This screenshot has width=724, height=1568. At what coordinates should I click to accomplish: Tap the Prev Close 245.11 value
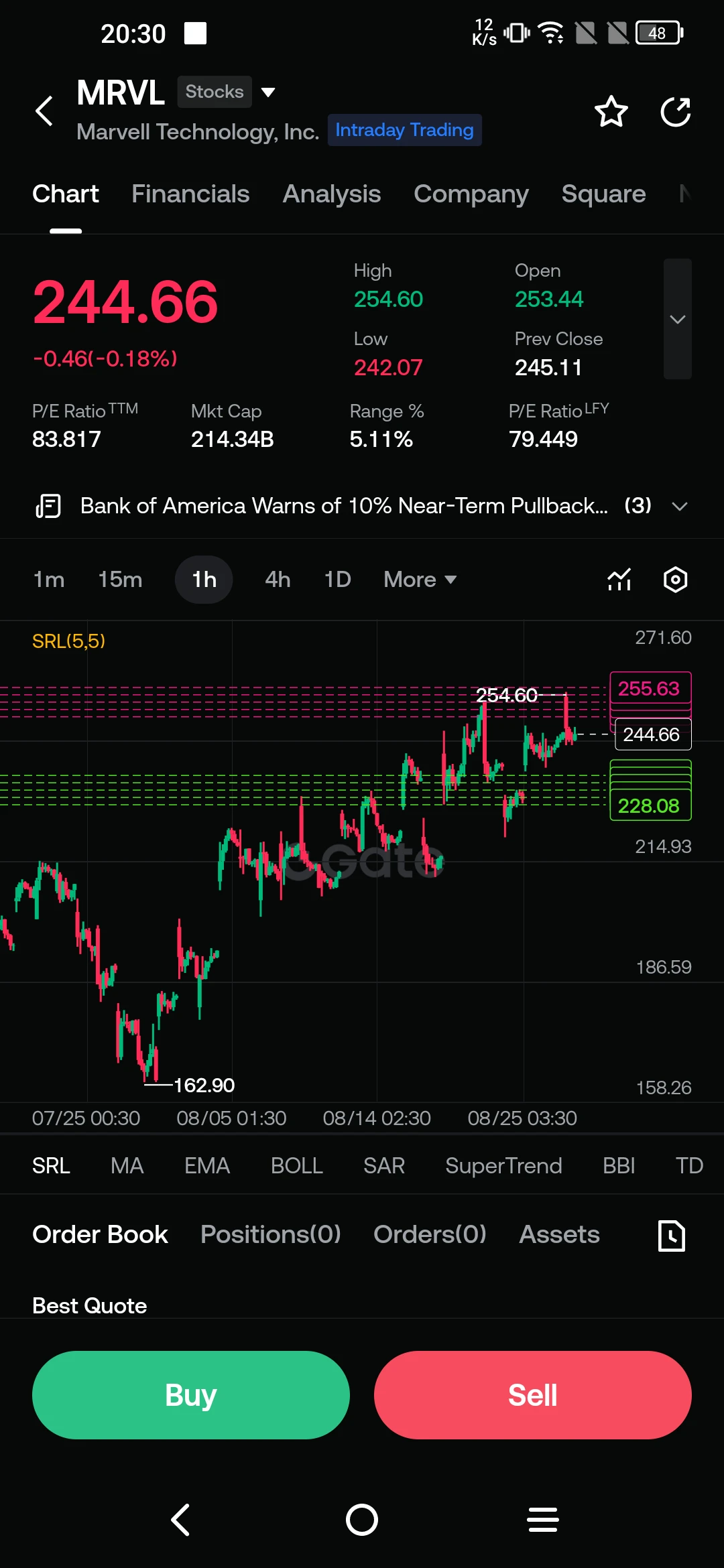(548, 368)
